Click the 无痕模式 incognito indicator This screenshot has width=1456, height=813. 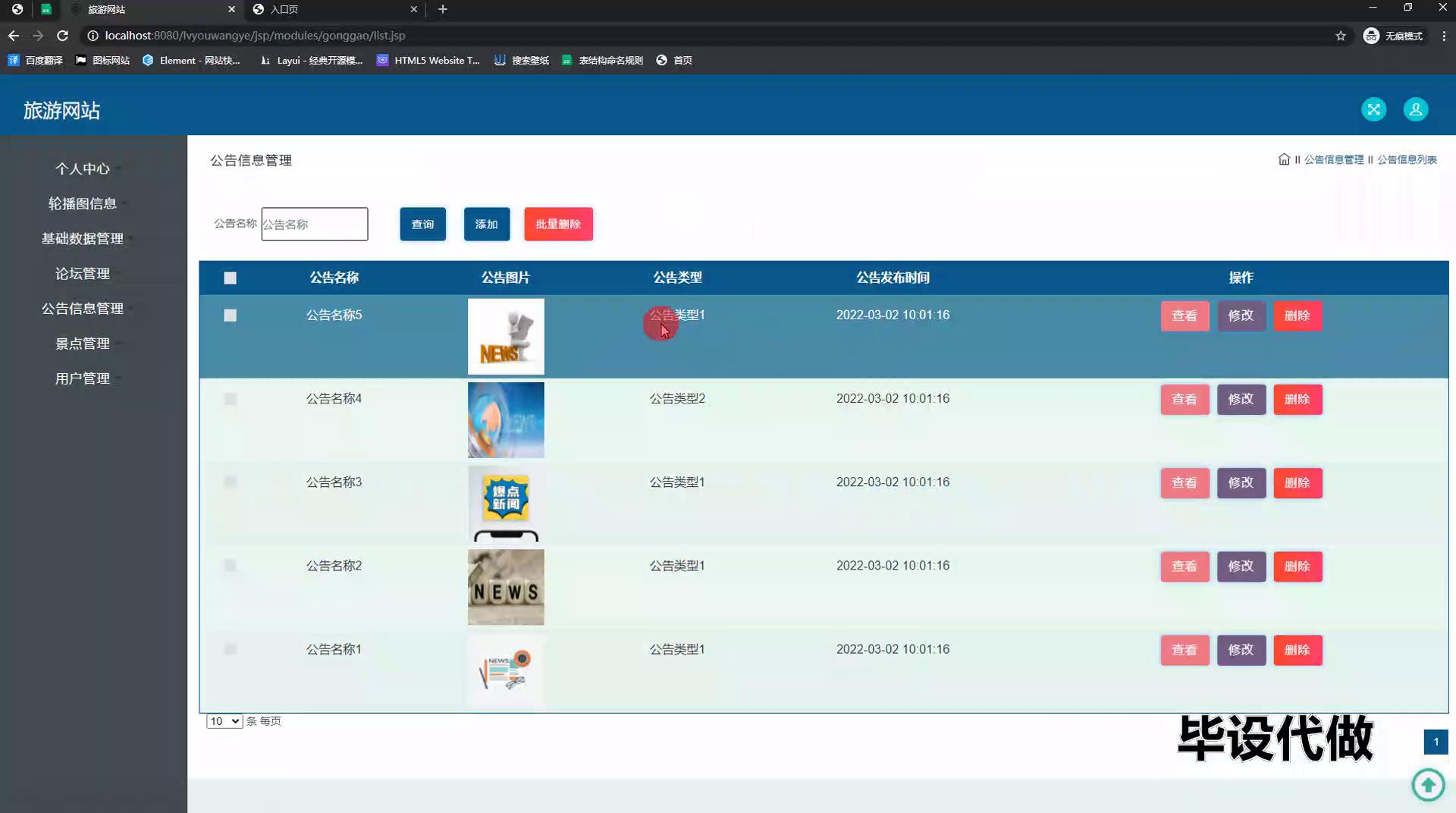pyautogui.click(x=1393, y=36)
